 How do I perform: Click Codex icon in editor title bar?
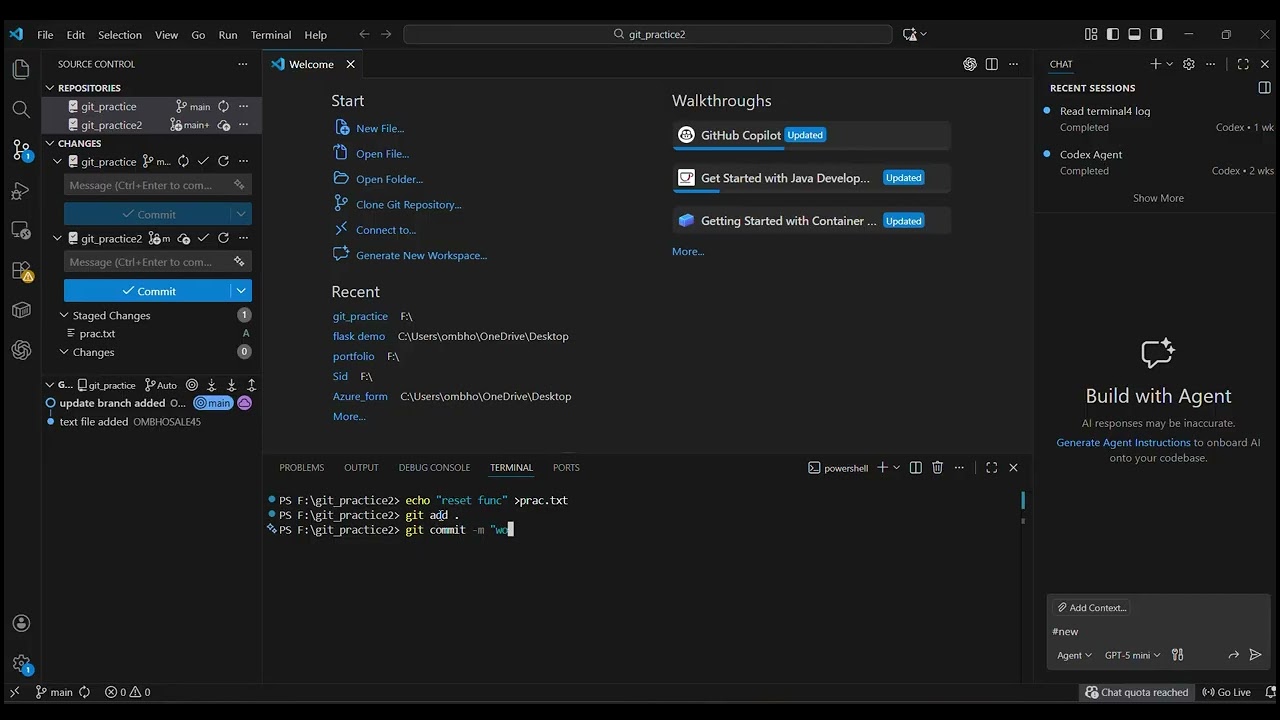969,64
